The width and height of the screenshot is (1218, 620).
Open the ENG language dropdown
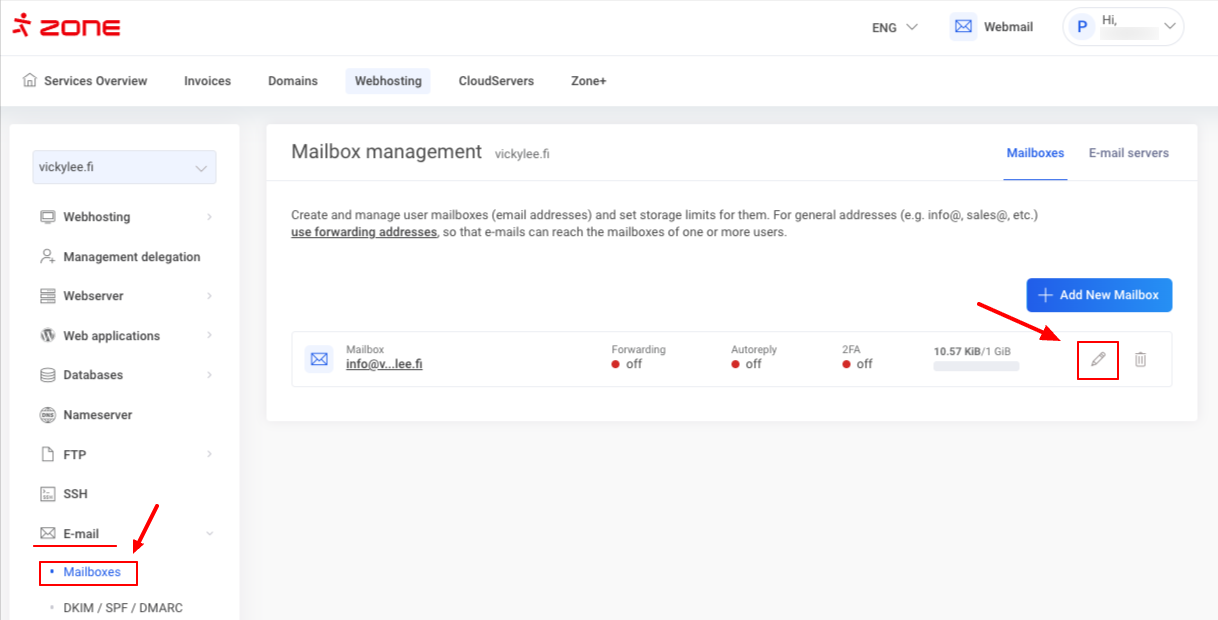(x=894, y=27)
